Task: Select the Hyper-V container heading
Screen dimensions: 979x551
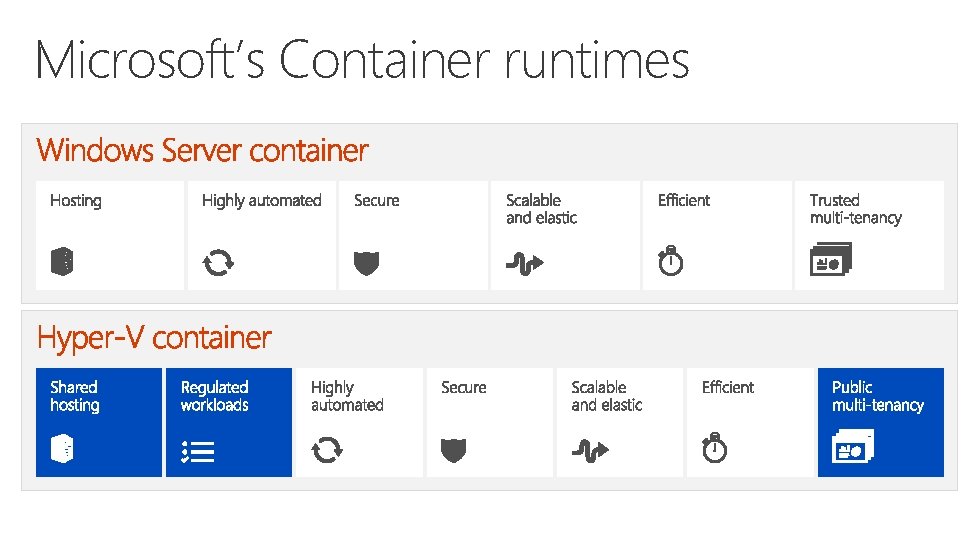Action: [x=154, y=338]
